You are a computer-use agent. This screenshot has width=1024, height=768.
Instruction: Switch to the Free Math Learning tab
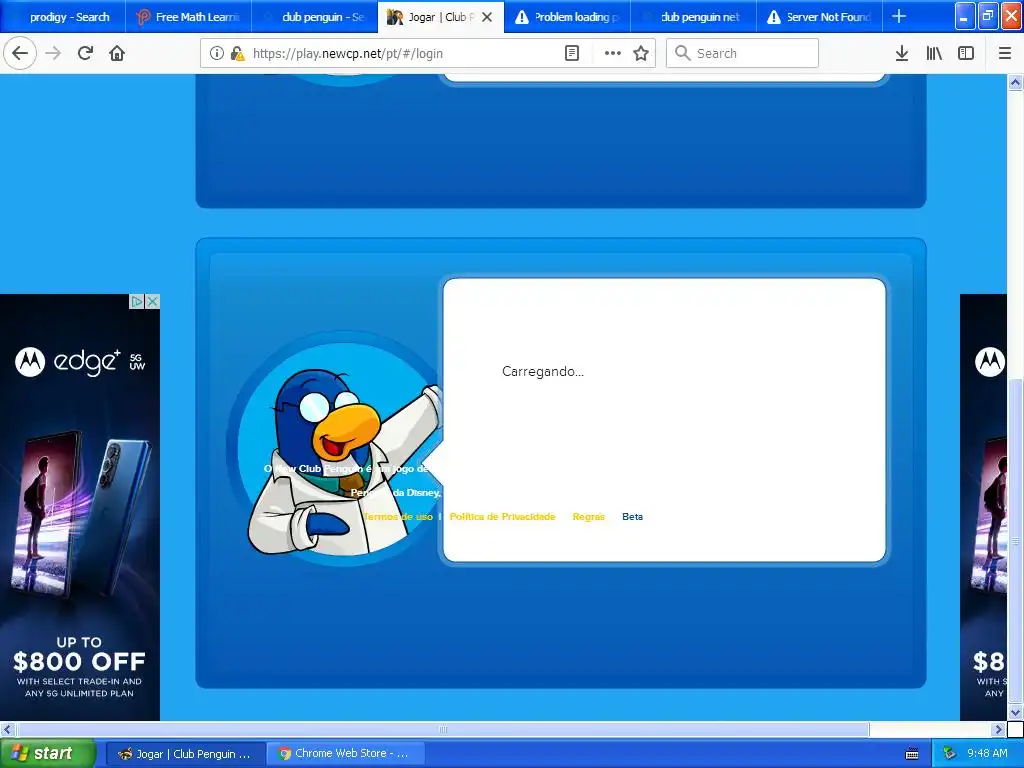(188, 17)
